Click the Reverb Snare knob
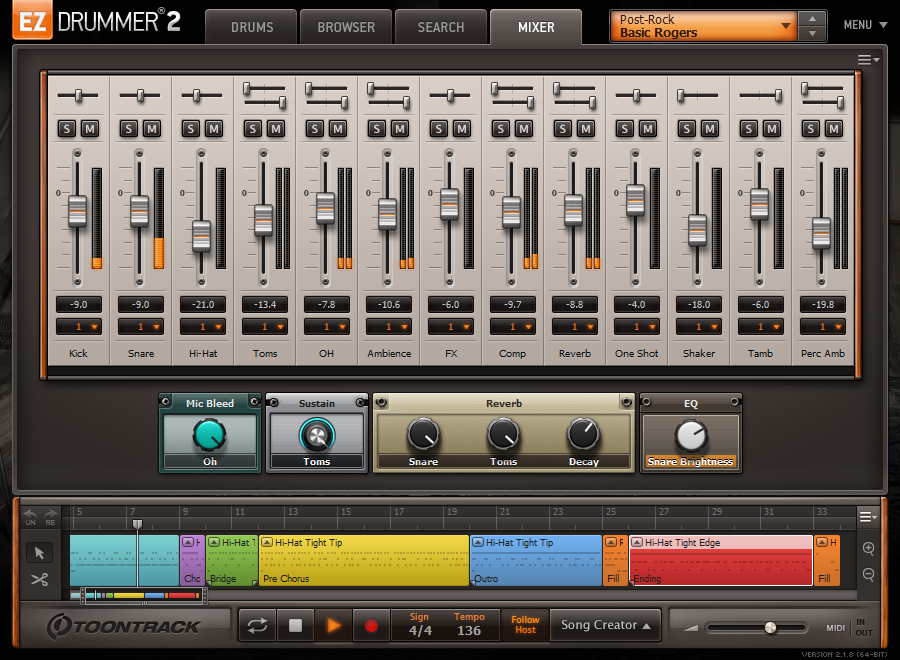 click(423, 434)
